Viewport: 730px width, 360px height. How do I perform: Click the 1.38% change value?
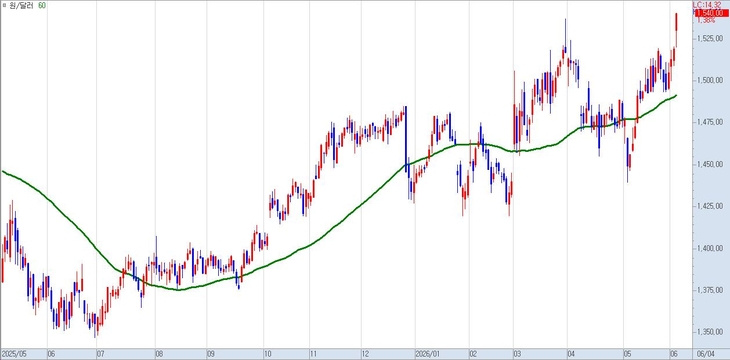[x=706, y=20]
